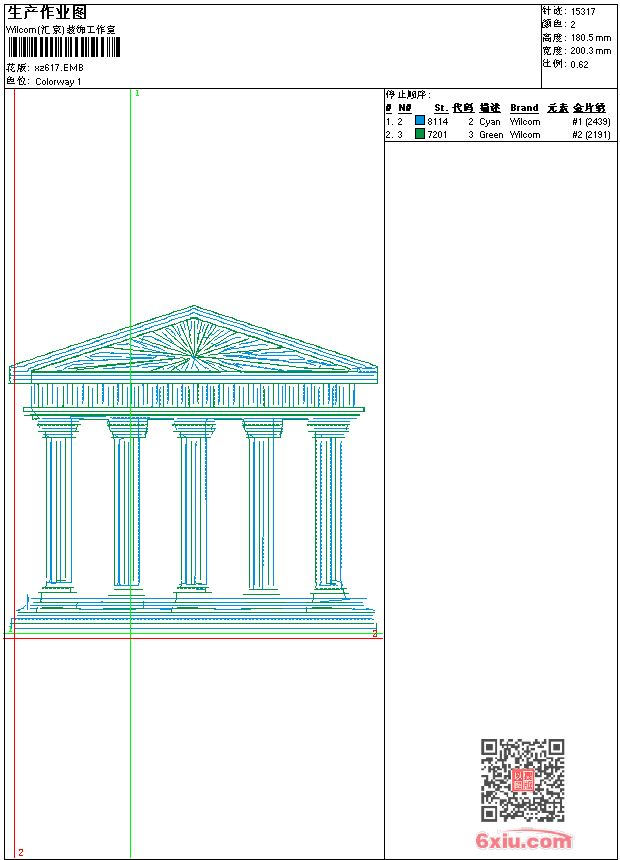Click the Colorway 1 label
Viewport: 620px width, 860px height.
click(x=59, y=82)
